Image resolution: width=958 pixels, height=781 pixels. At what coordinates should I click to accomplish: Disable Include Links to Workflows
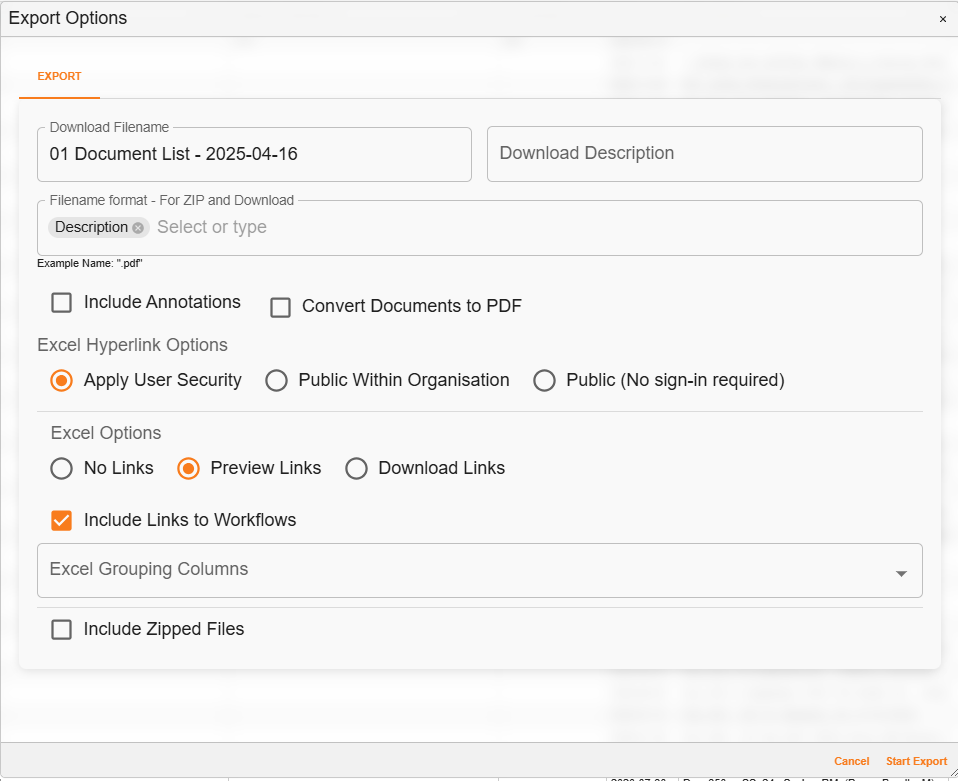[x=61, y=520]
